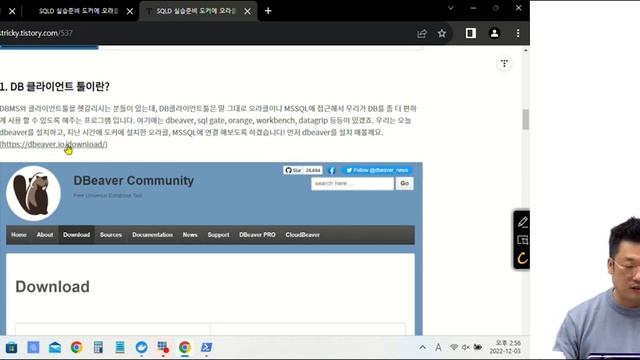The width and height of the screenshot is (640, 360).
Task: Open Chrome three-dot menu
Action: click(x=518, y=33)
